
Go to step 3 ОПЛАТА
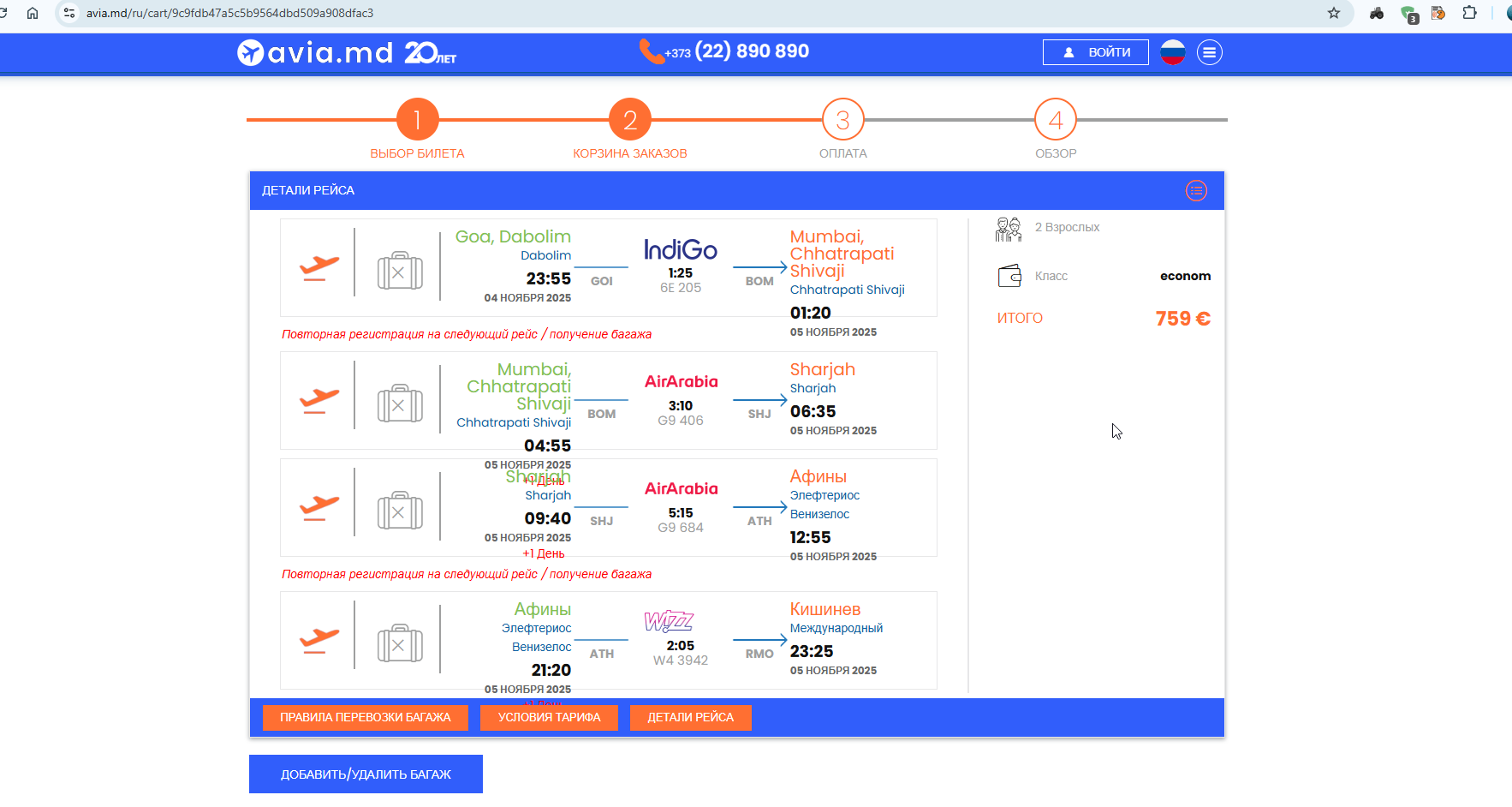[x=843, y=121]
